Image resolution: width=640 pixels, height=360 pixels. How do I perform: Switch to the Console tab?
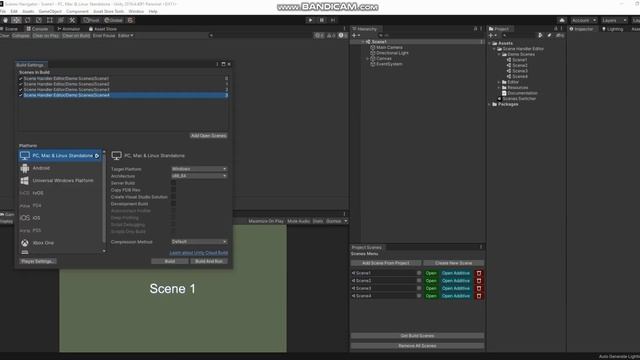pos(37,29)
